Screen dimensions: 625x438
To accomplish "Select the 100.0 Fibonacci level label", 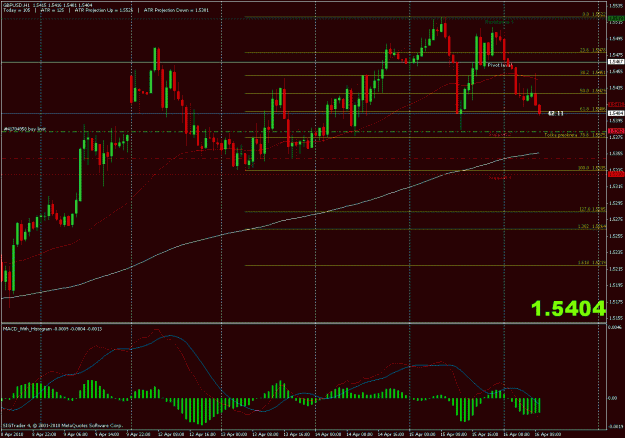I will [592, 168].
